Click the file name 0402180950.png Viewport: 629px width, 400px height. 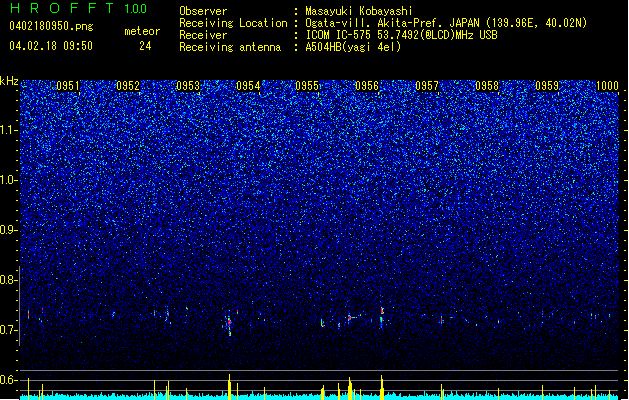[51, 27]
